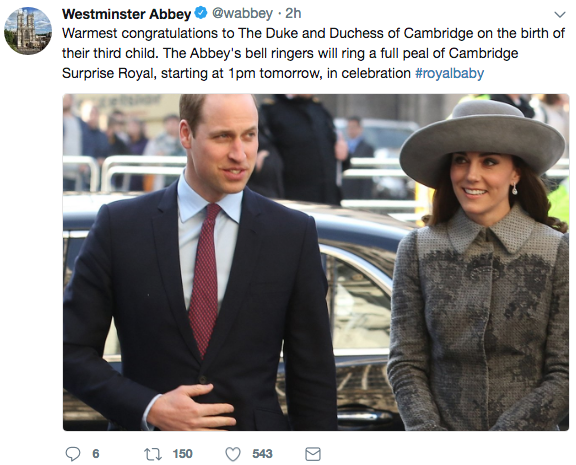This screenshot has height=465, width=576.
Task: Click the reply speech bubble icon
Action: coord(73,454)
